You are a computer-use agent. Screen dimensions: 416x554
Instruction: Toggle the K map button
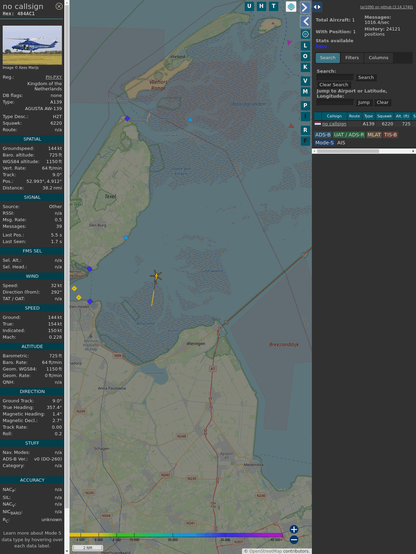[305, 67]
